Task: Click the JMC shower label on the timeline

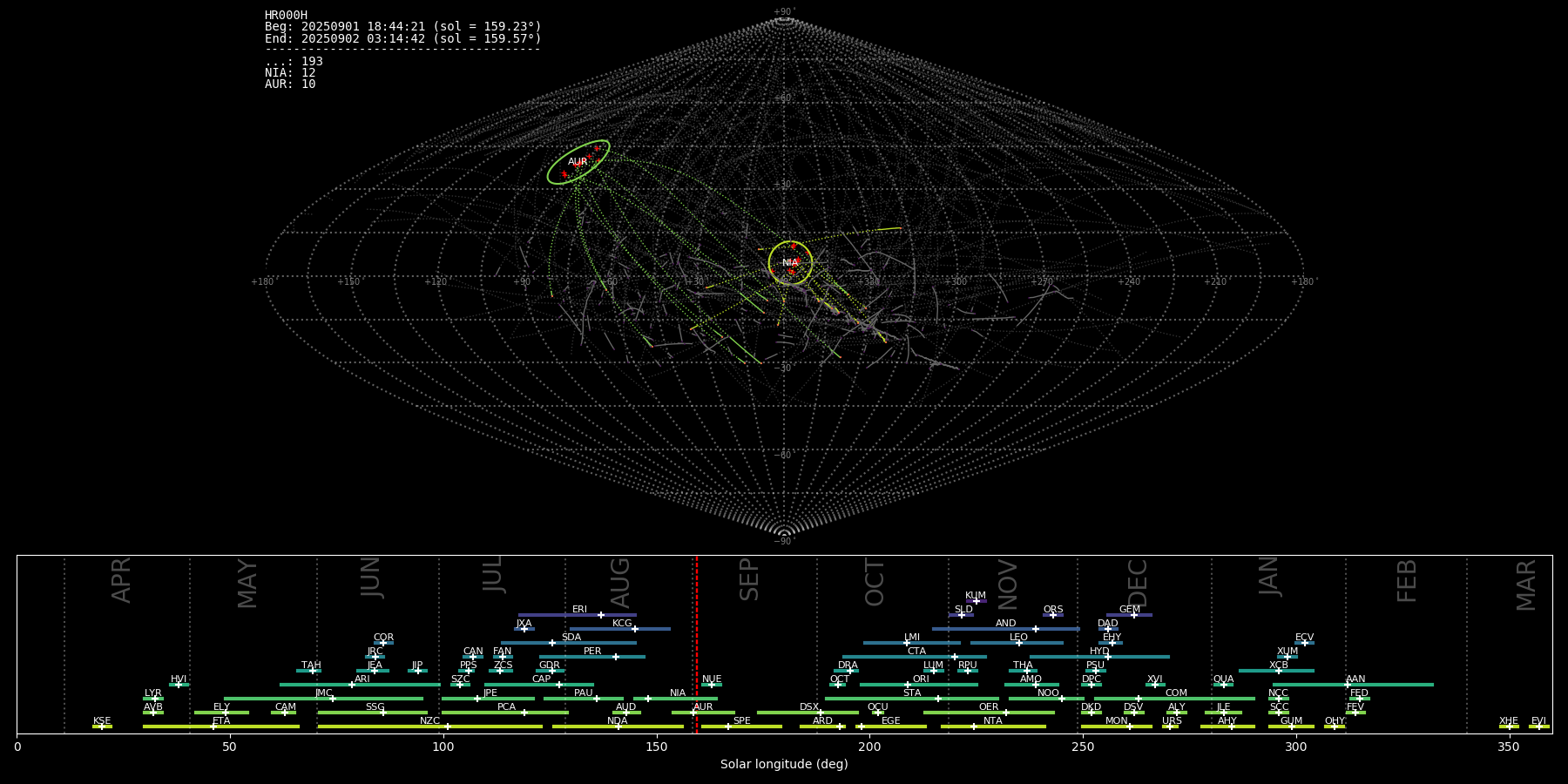Action: 324,693
